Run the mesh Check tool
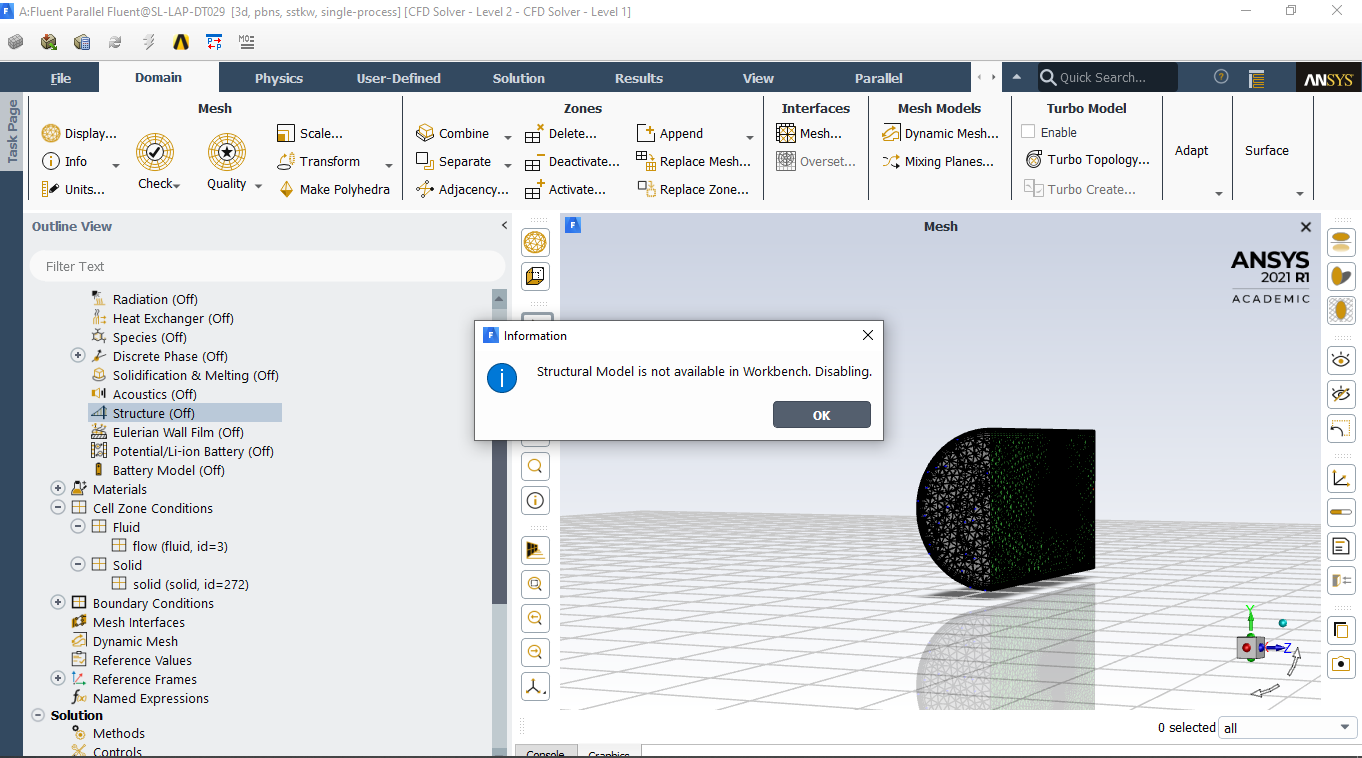Viewport: 1362px width, 758px height. 155,159
